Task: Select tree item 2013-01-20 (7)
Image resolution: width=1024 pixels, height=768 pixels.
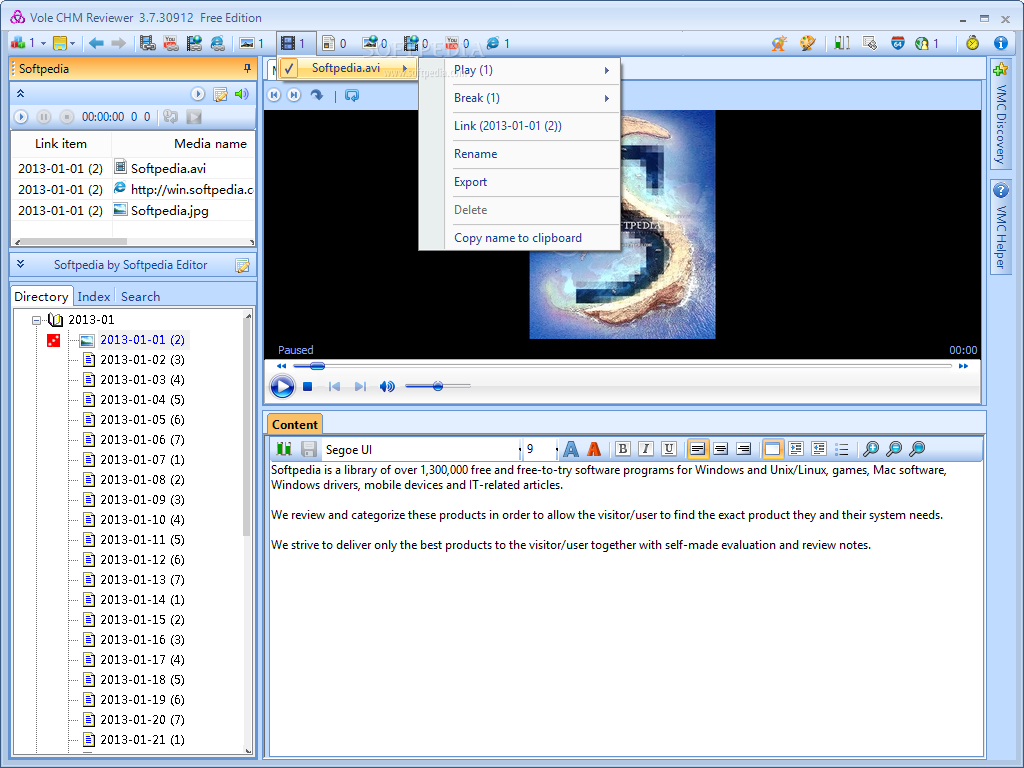Action: click(x=142, y=720)
